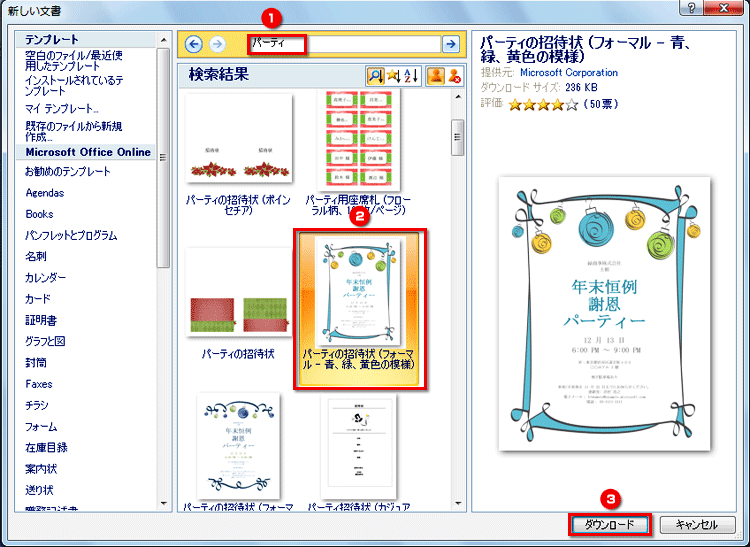Select 証明書 category
This screenshot has width=750, height=547.
[41, 320]
